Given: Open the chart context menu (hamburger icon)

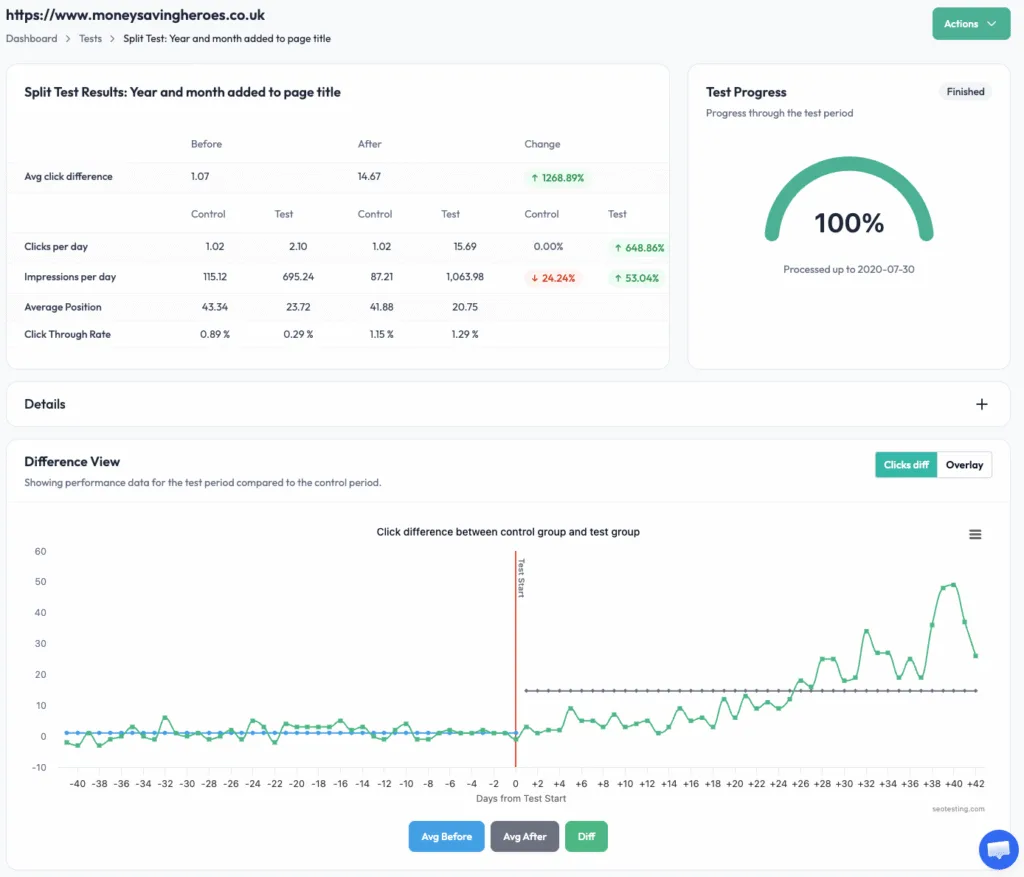Looking at the screenshot, I should tap(975, 534).
